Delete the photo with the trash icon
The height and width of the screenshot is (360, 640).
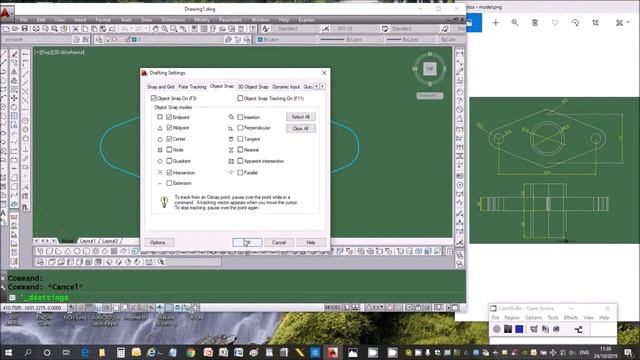(535, 23)
